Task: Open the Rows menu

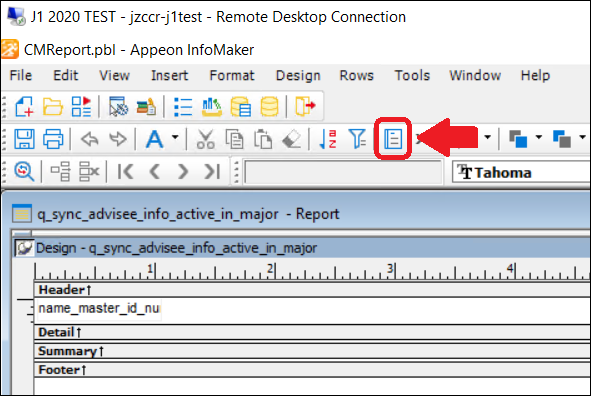Action: (x=357, y=75)
